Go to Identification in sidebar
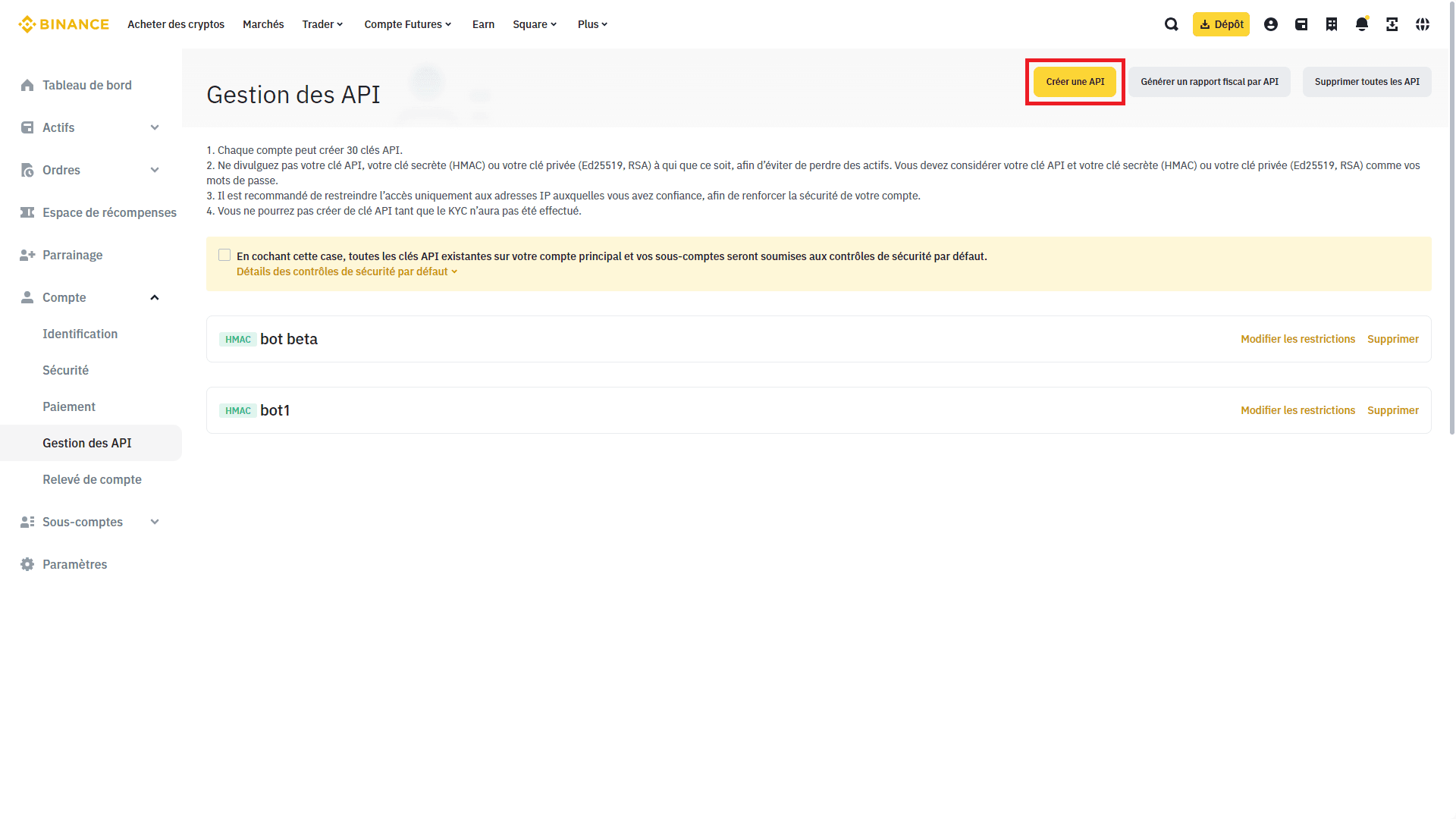The height and width of the screenshot is (819, 1456). (80, 334)
